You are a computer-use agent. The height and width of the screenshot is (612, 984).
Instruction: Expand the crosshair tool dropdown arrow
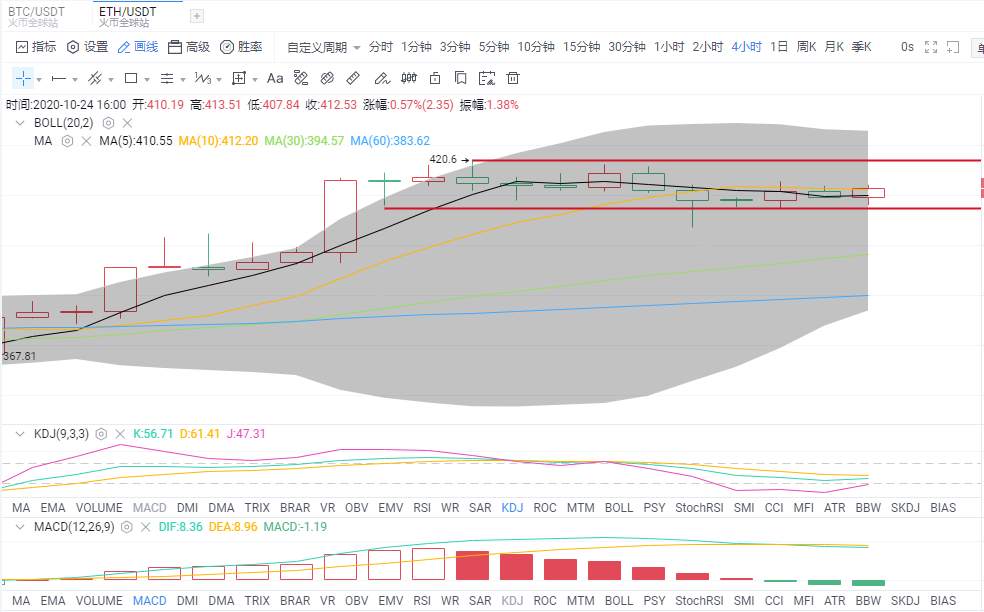click(x=39, y=80)
